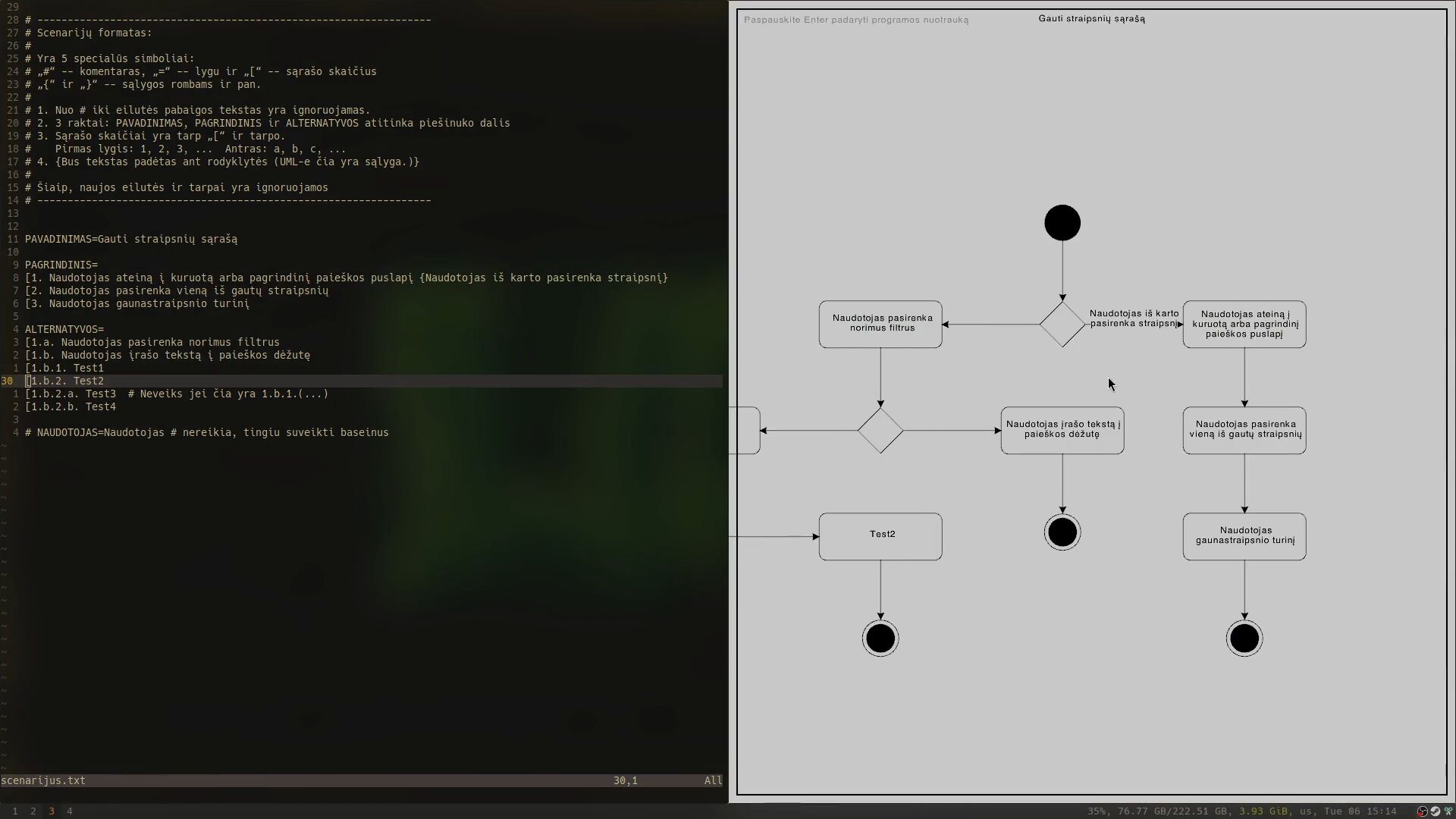The width and height of the screenshot is (1456, 819).
Task: Click 'Naudotojas įrašo tekstą į paieškos dėžutę' box
Action: [1062, 431]
